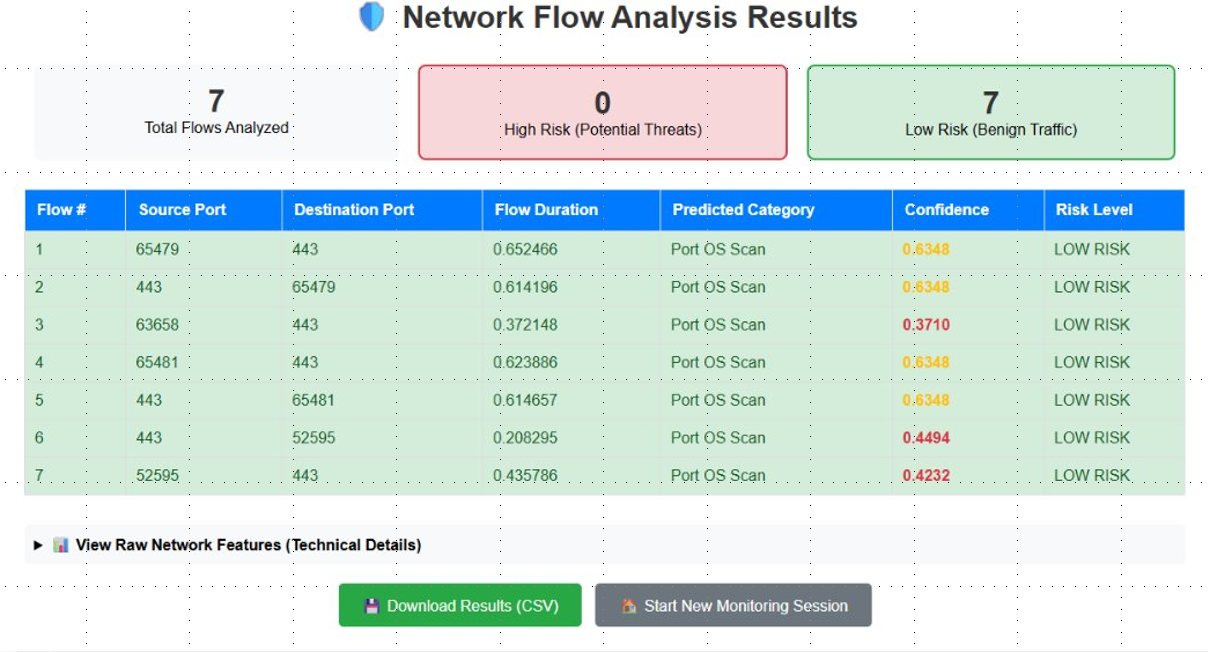Click the house icon on Start New Monitoring
This screenshot has width=1208, height=652.
629,606
